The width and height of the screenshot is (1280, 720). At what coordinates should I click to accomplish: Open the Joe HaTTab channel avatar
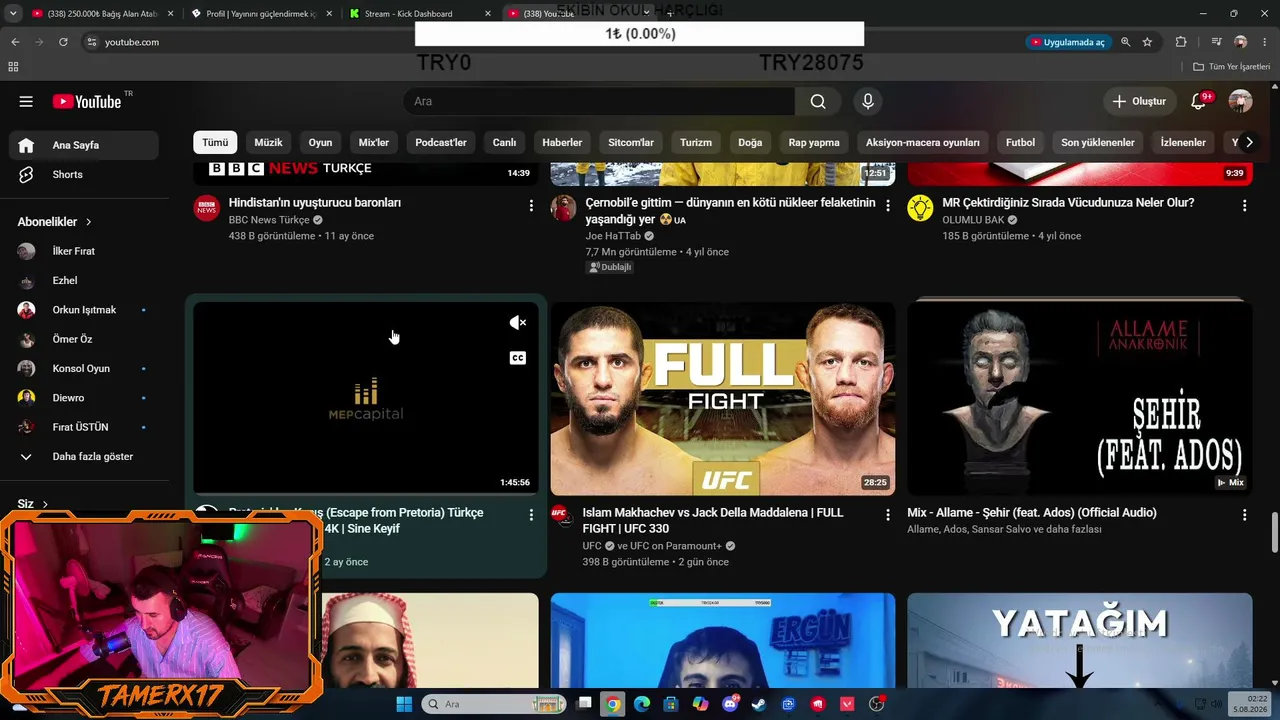(x=564, y=208)
